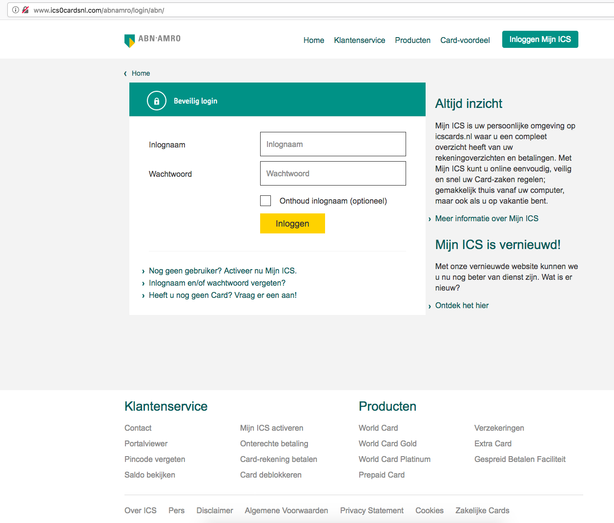The height and width of the screenshot is (523, 614).
Task: Open the Card deblokkeren footer link
Action: tap(271, 475)
